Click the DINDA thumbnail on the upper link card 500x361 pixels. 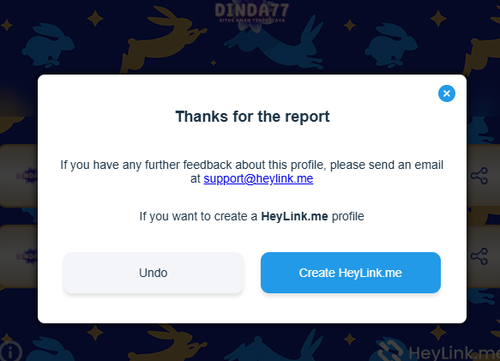click(27, 175)
